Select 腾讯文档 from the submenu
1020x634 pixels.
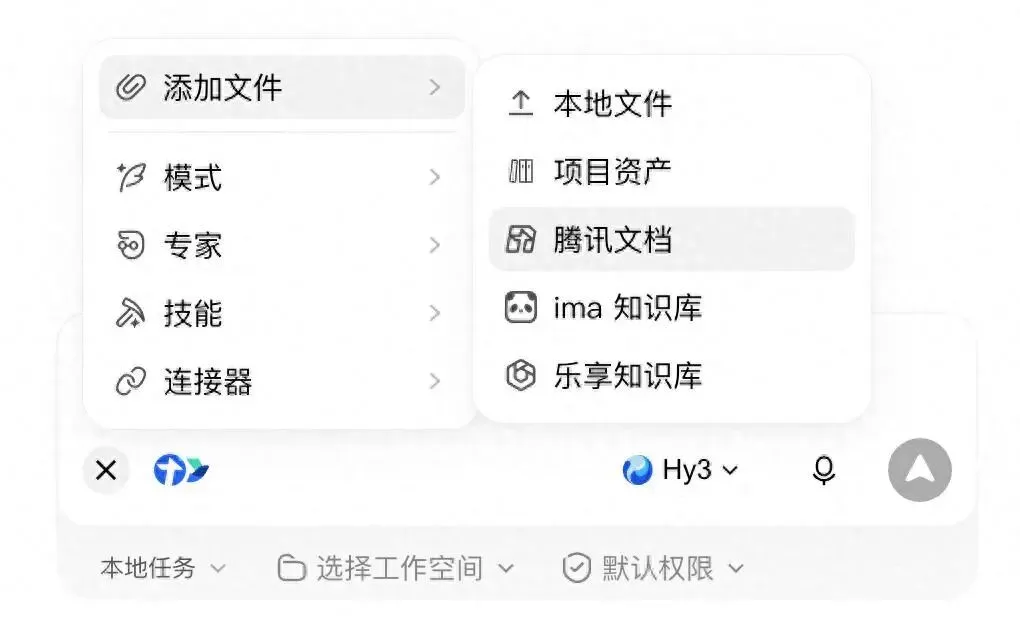671,239
